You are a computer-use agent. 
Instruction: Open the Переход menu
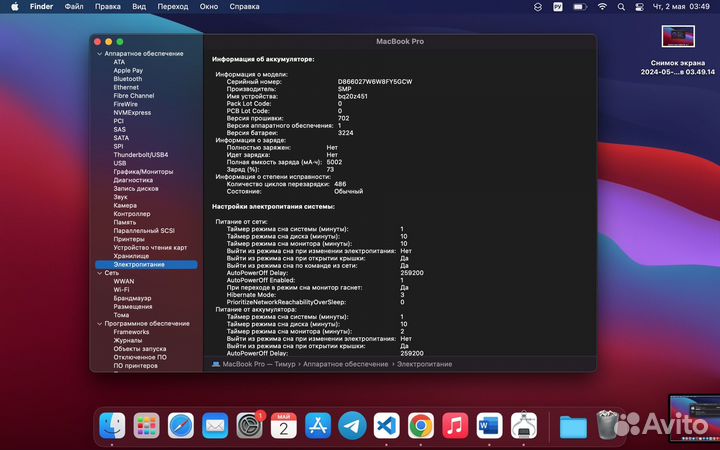point(173,6)
